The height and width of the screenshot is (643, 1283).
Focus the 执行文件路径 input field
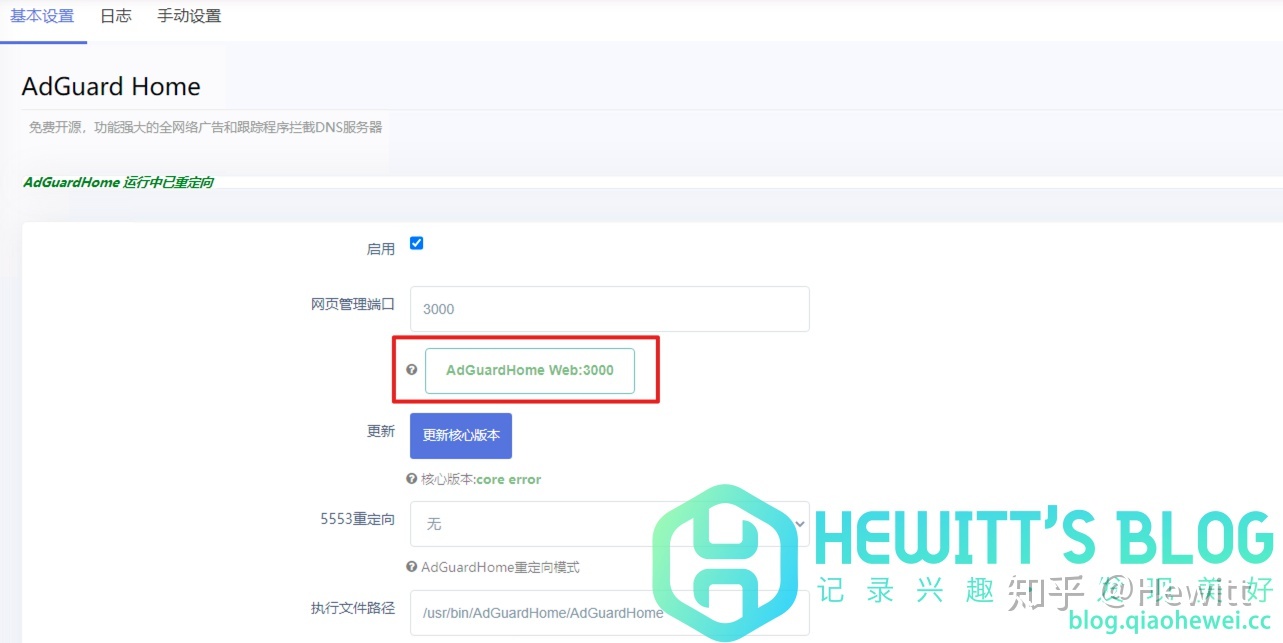click(609, 612)
